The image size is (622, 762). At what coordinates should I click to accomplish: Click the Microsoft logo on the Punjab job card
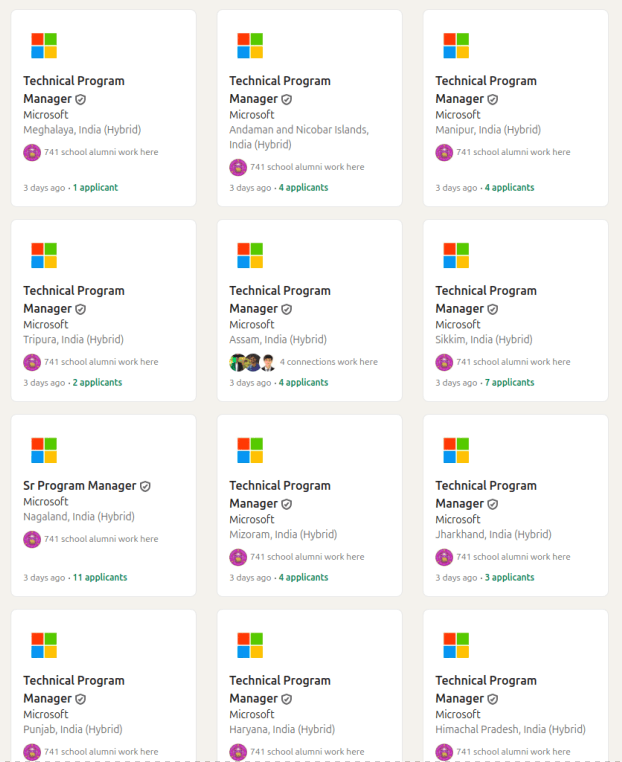pos(44,646)
